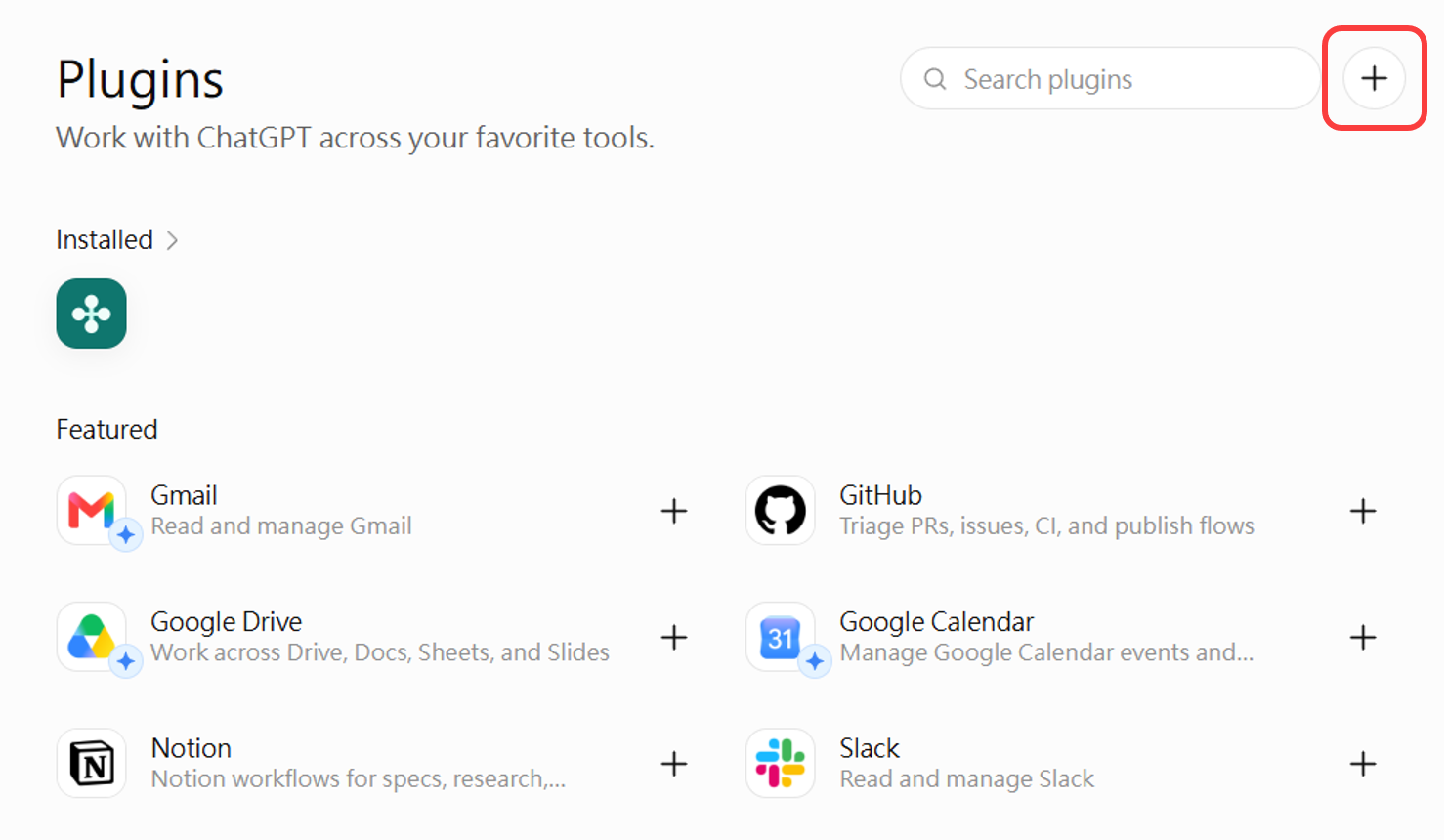Screen dimensions: 1447x840
Task: Add the Google Calendar plugin
Action: 1363,638
